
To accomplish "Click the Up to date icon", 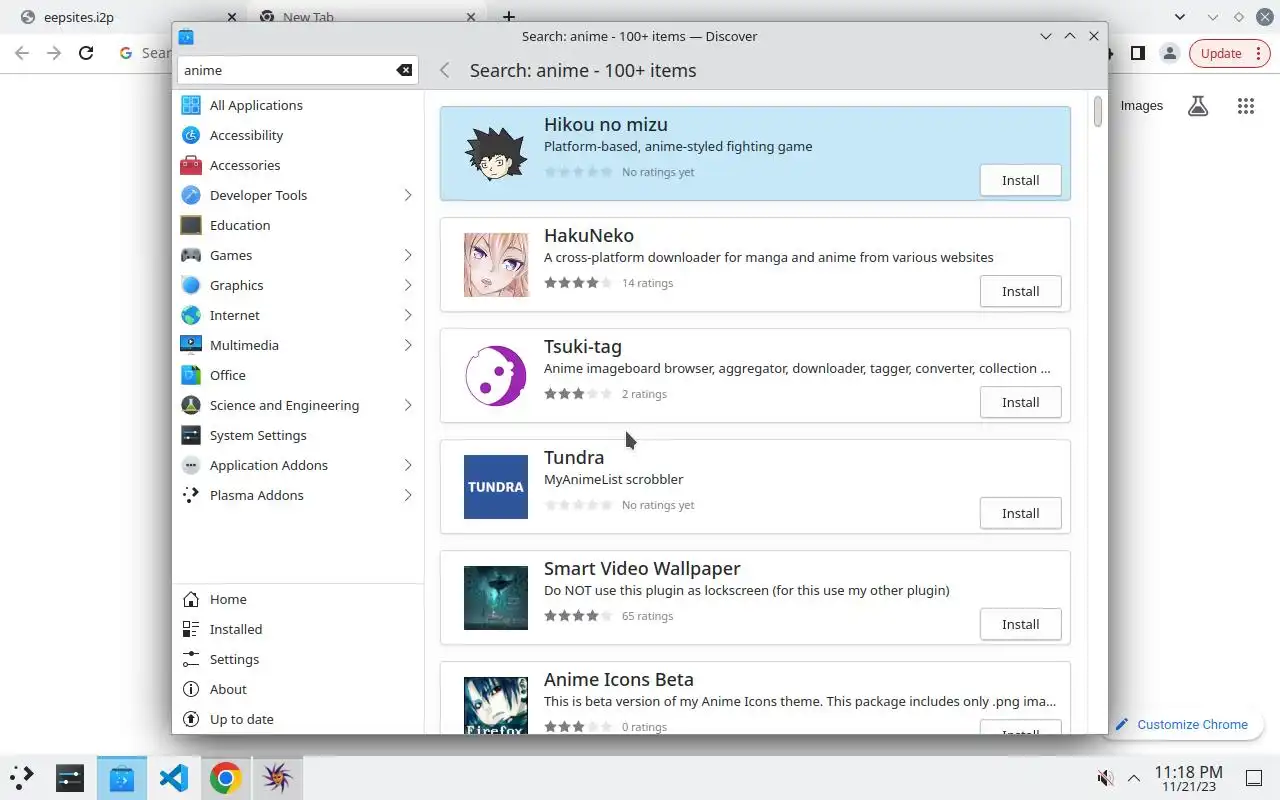I will 191,719.
